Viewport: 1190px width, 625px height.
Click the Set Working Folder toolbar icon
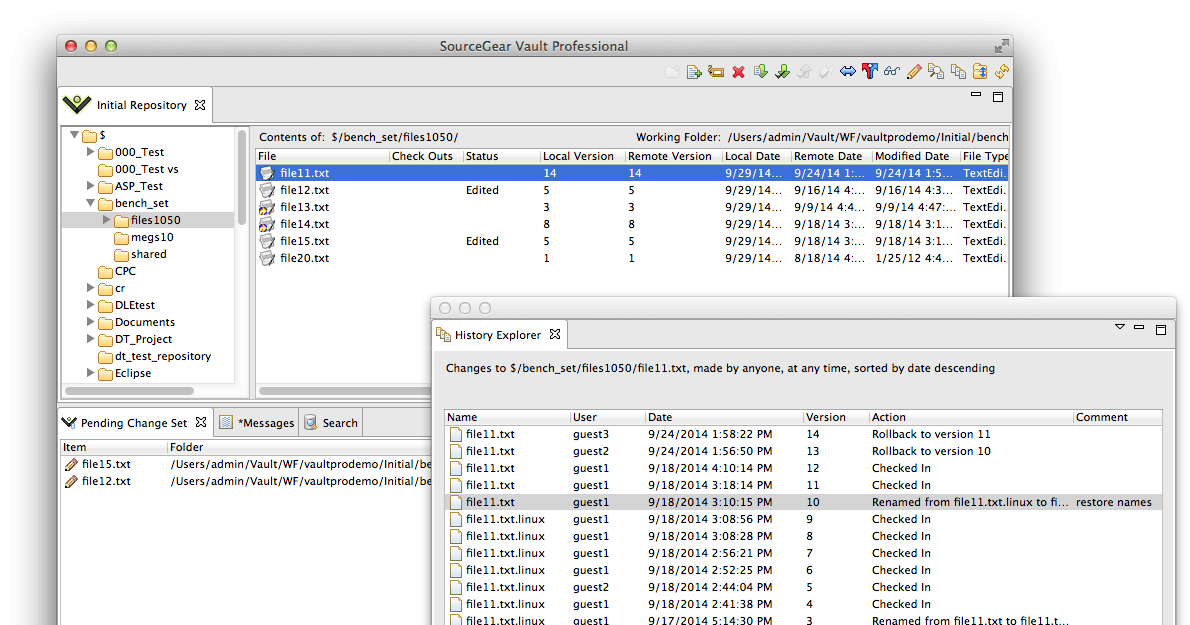tap(980, 71)
